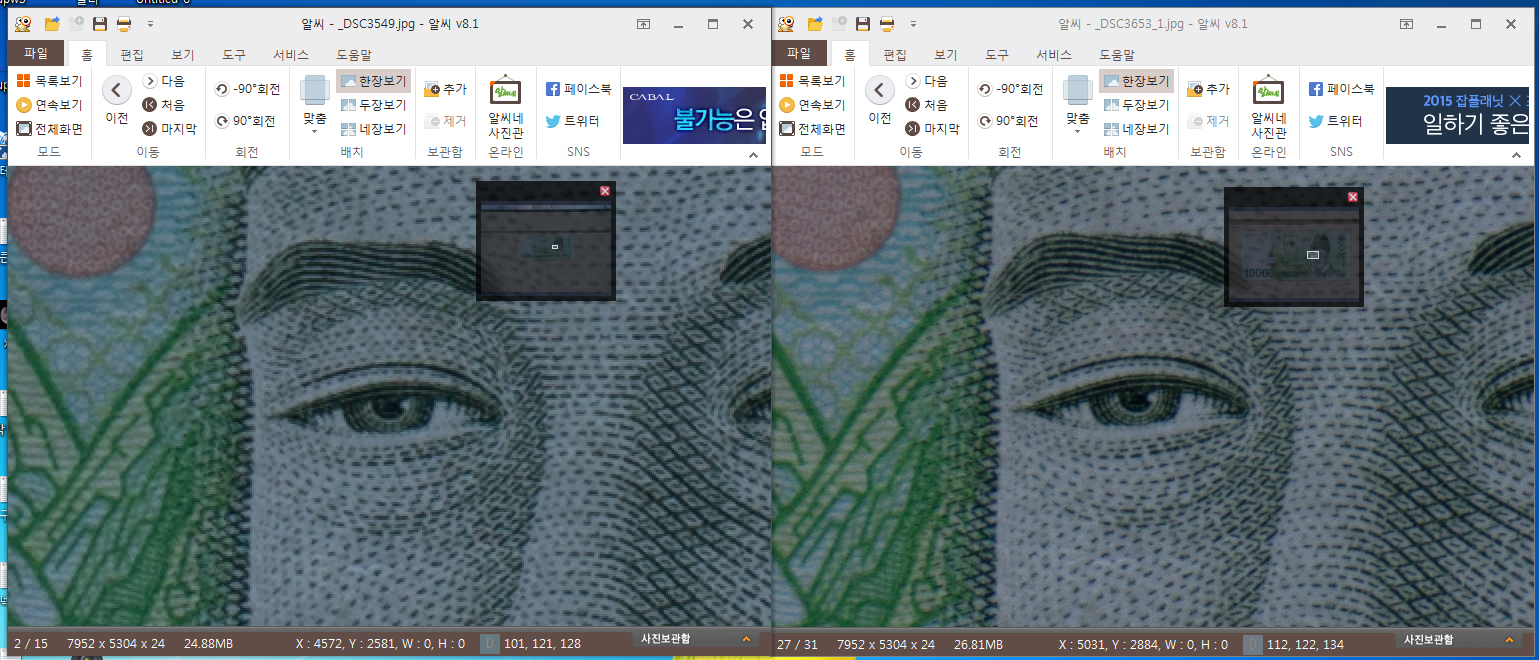Click 연속보기 in the _DSC3653_1.jpg window
This screenshot has height=660, width=1539.
coord(812,104)
